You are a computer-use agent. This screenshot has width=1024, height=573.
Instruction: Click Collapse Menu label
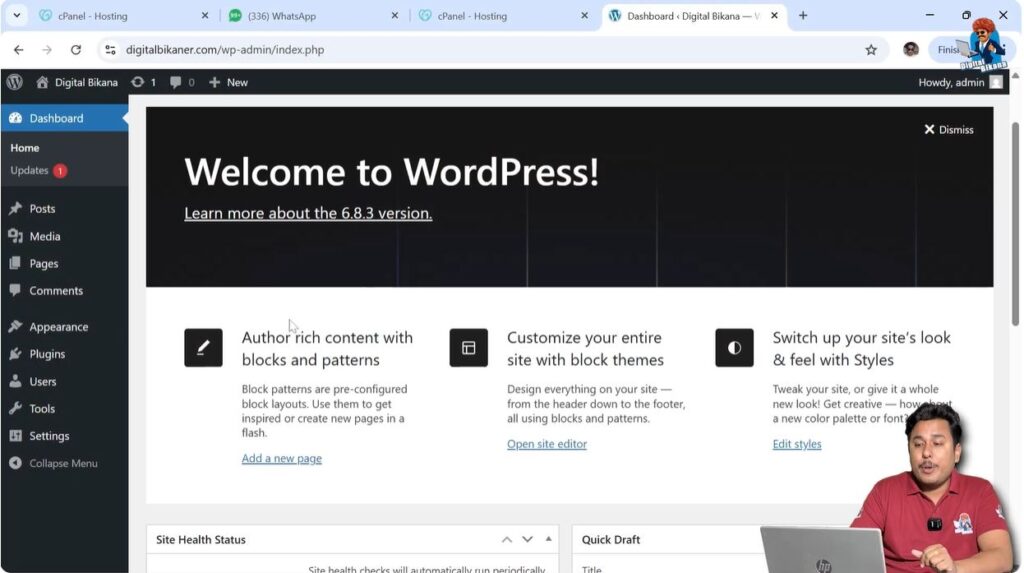[x=63, y=463]
